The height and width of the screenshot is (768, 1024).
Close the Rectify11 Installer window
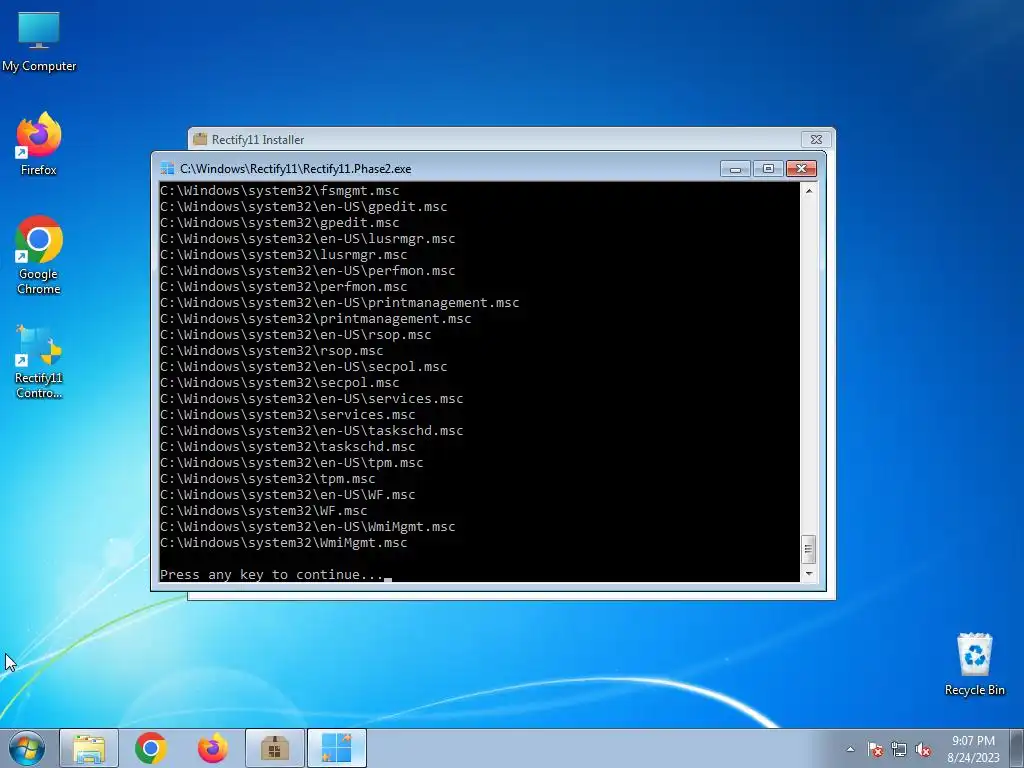816,139
